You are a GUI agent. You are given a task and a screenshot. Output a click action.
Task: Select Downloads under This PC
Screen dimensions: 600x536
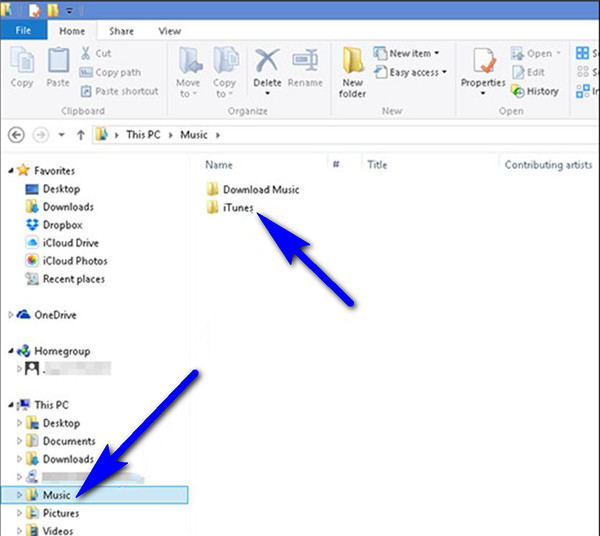point(60,459)
